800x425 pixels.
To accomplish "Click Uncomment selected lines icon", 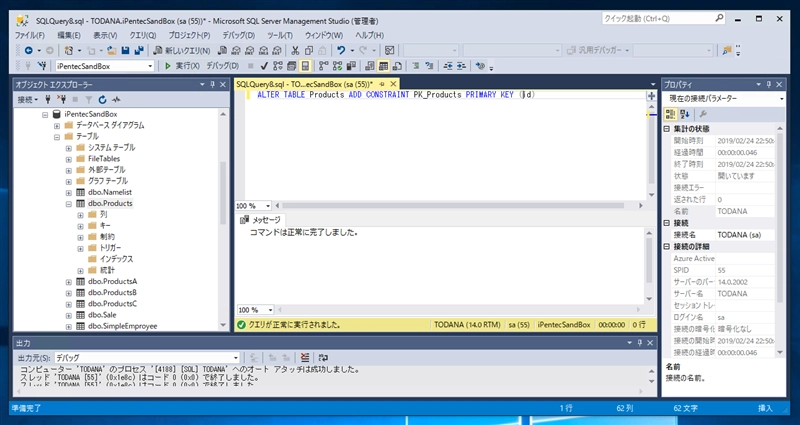I will [429, 66].
